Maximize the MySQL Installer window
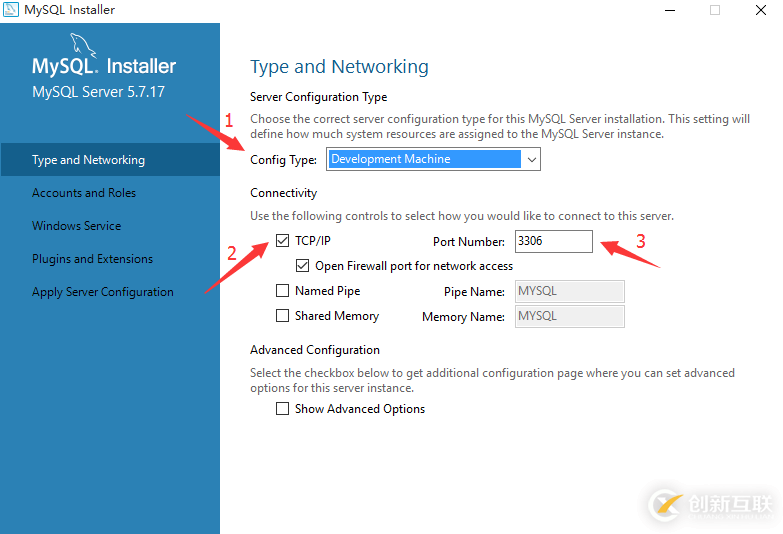Screen dimensions: 783x534 715,10
